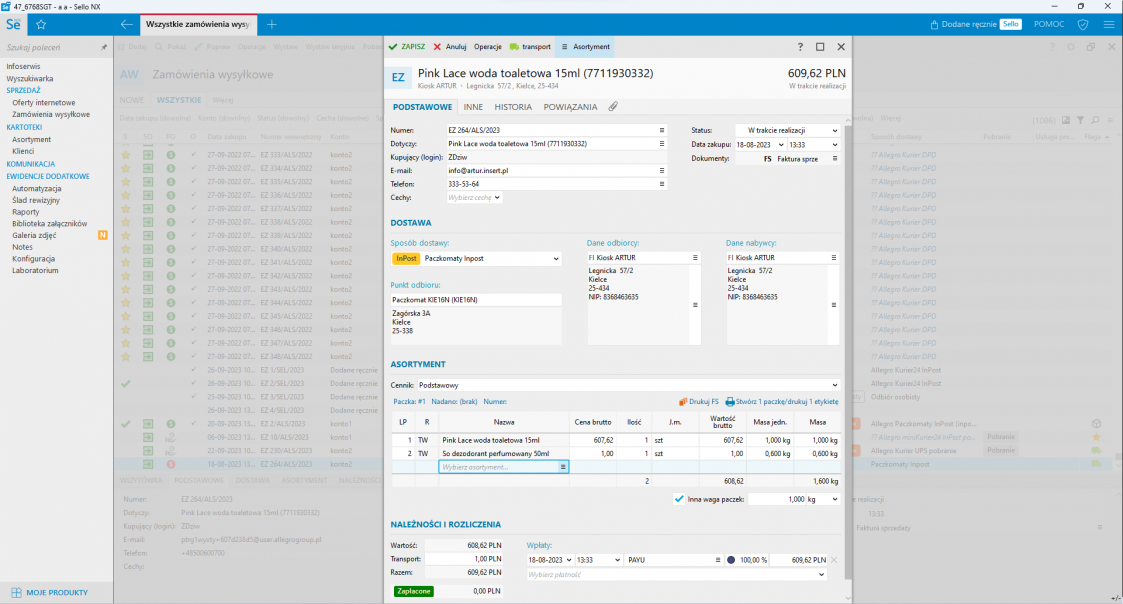Open the Wybierz płatność dropdown
Viewport: 1123px width, 604px height.
click(x=821, y=575)
